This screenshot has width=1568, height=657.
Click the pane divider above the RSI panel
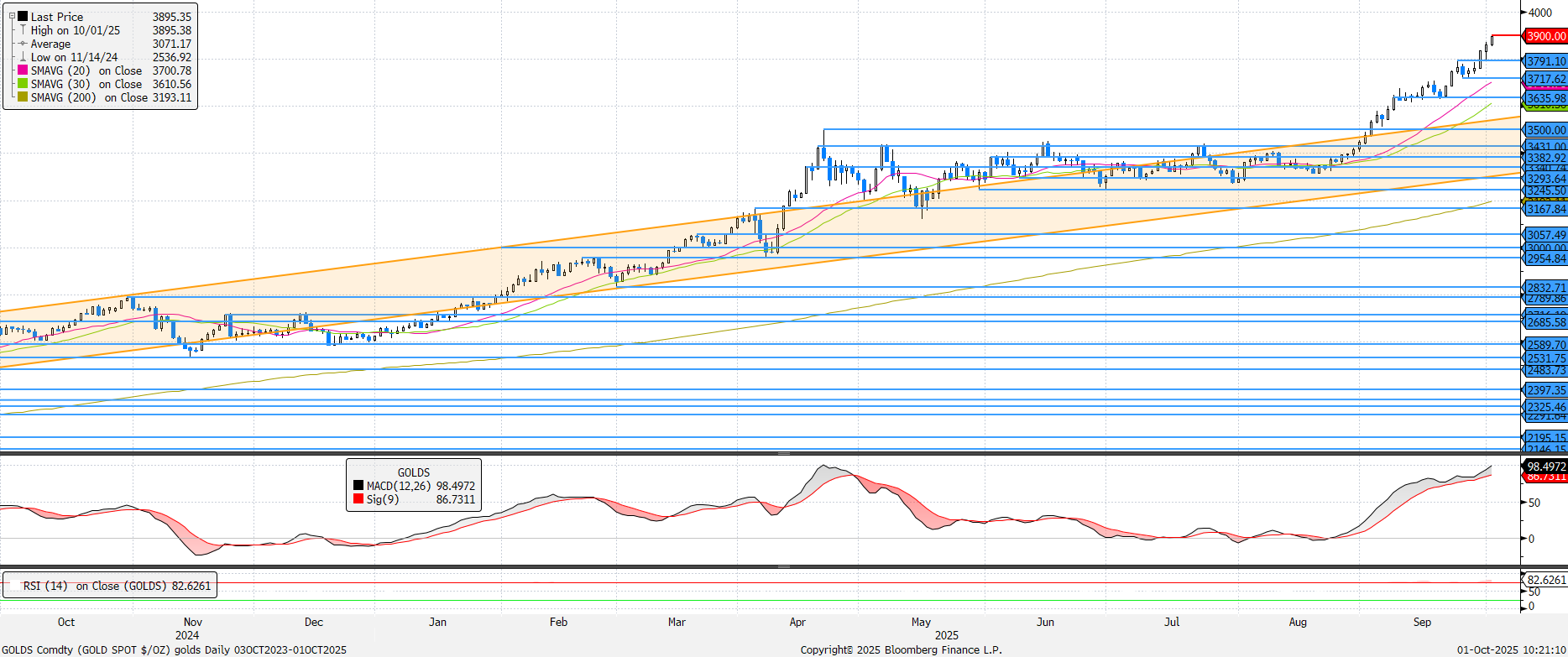[783, 566]
